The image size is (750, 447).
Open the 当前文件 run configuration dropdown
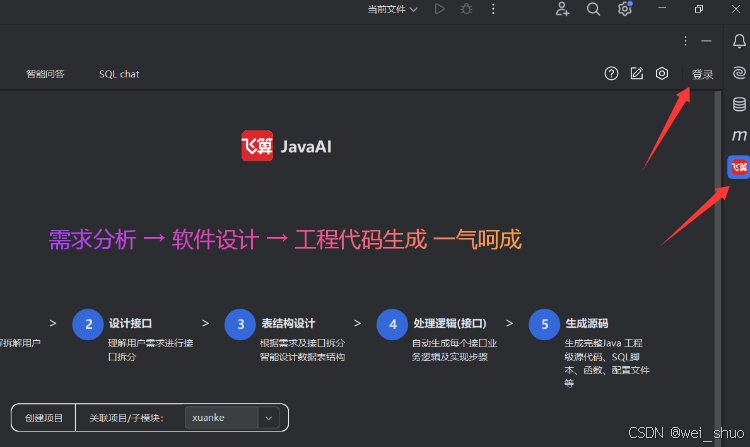click(x=392, y=9)
